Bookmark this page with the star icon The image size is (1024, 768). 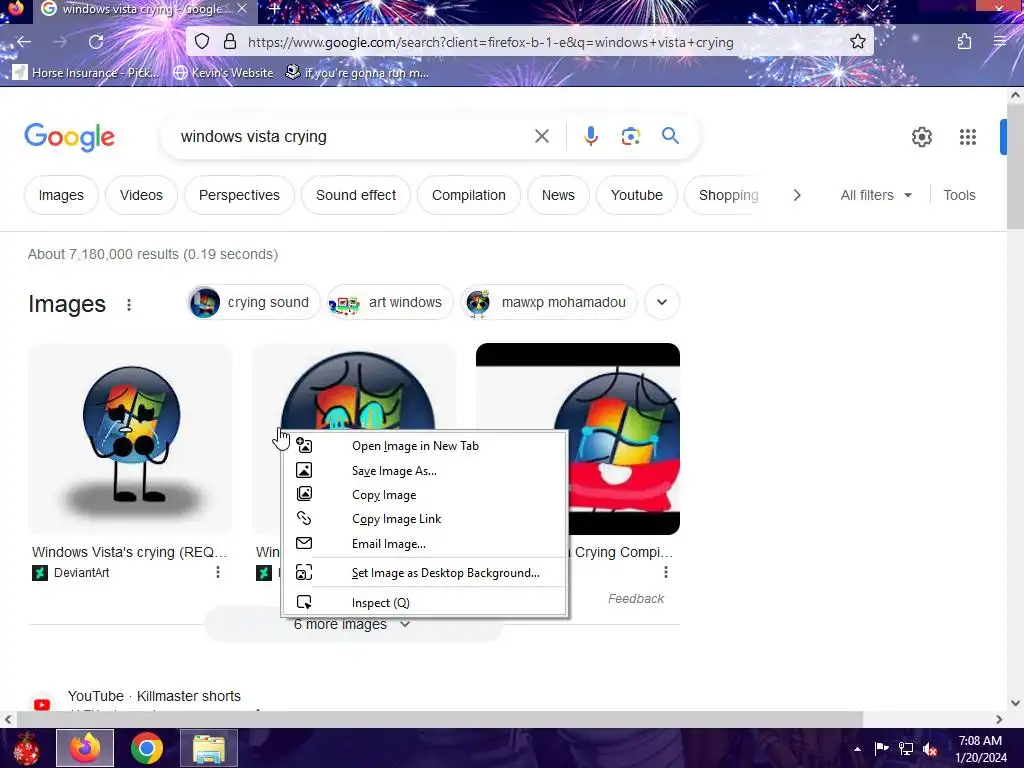click(x=857, y=42)
